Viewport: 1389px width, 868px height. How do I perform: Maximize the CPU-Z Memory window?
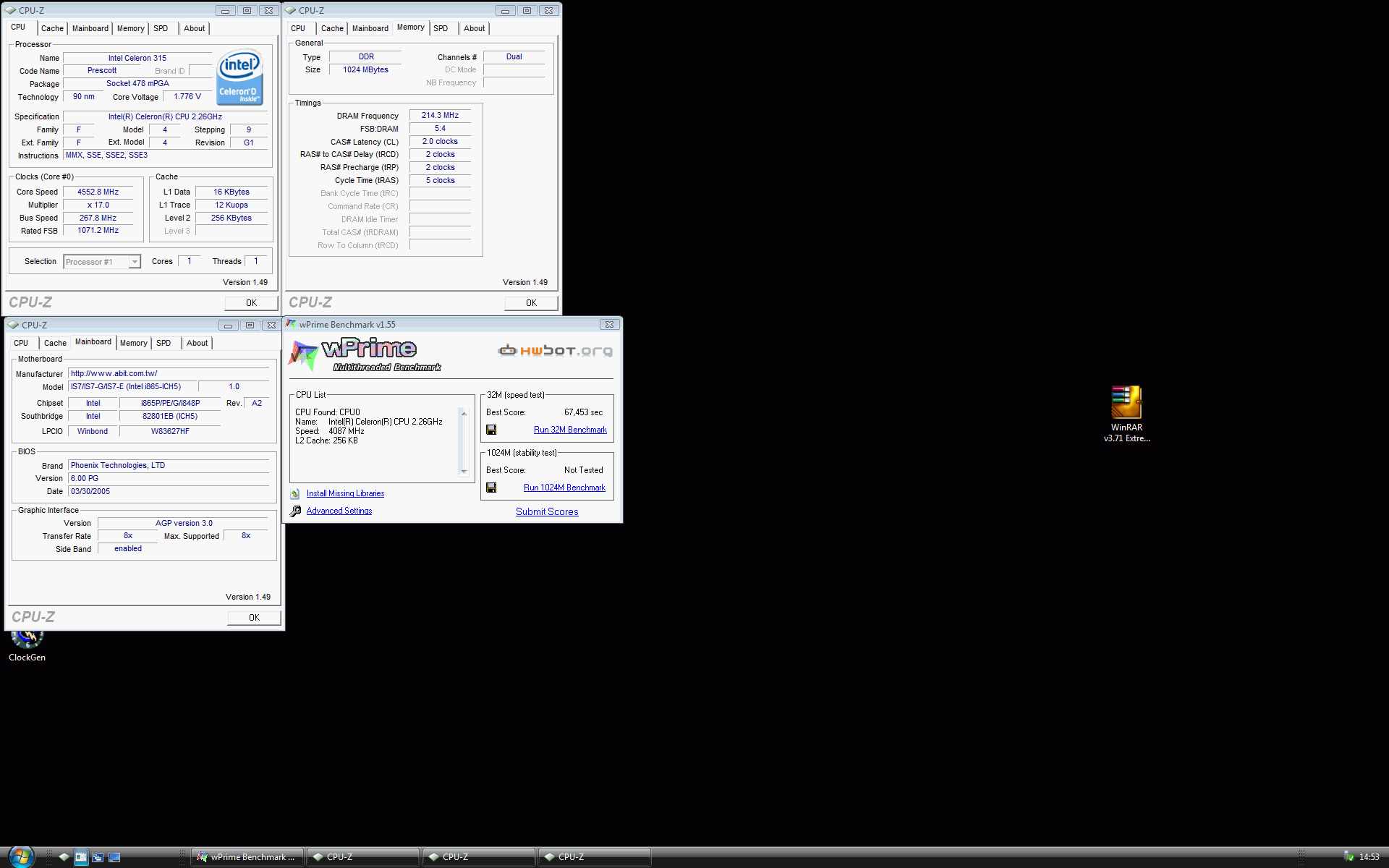pos(527,11)
